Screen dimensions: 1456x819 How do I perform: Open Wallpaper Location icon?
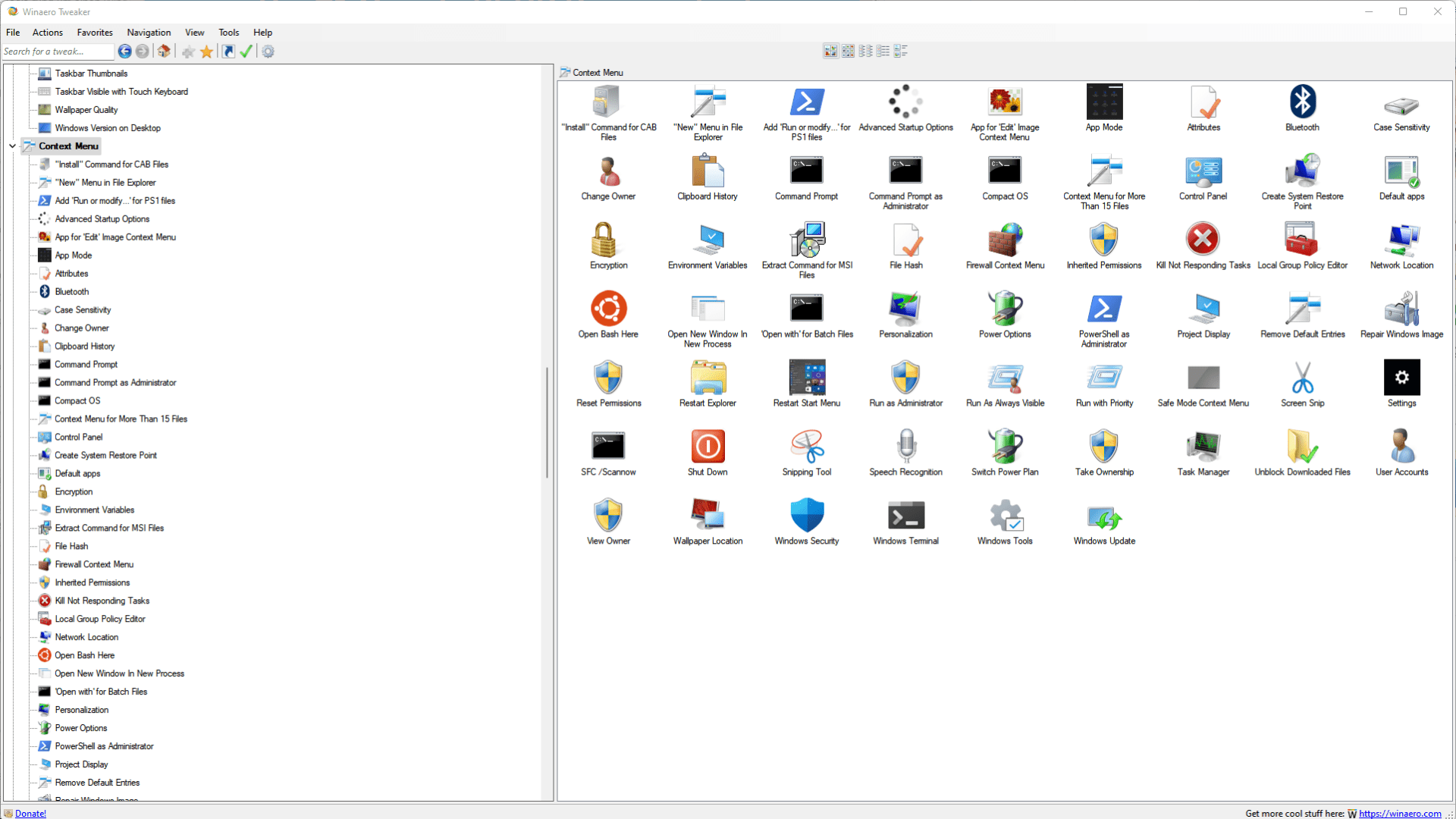pyautogui.click(x=708, y=516)
